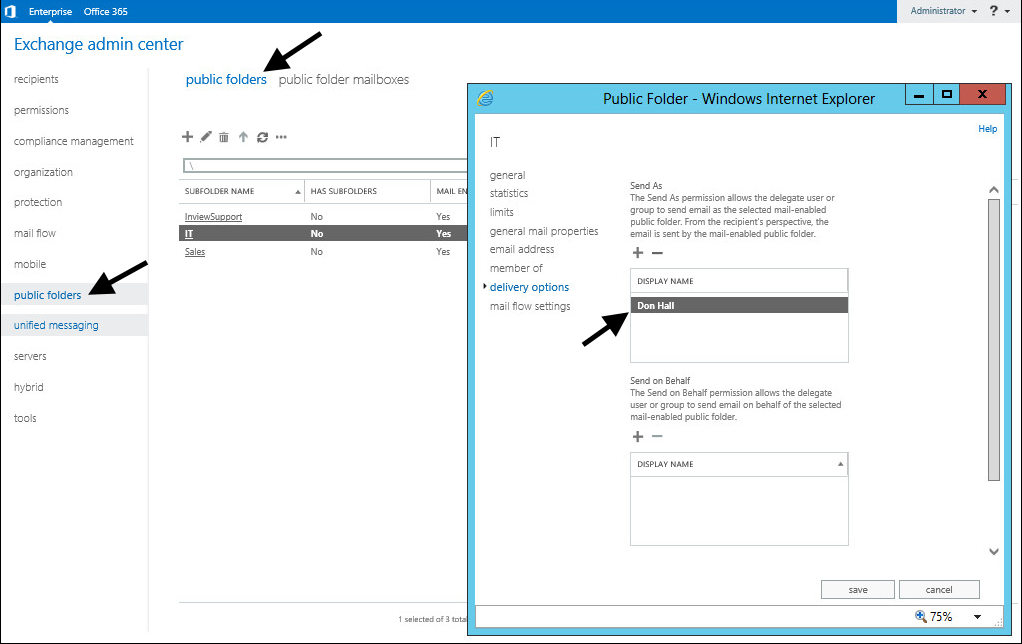The height and width of the screenshot is (644, 1022).
Task: Select the IT folder row
Action: coord(323,233)
